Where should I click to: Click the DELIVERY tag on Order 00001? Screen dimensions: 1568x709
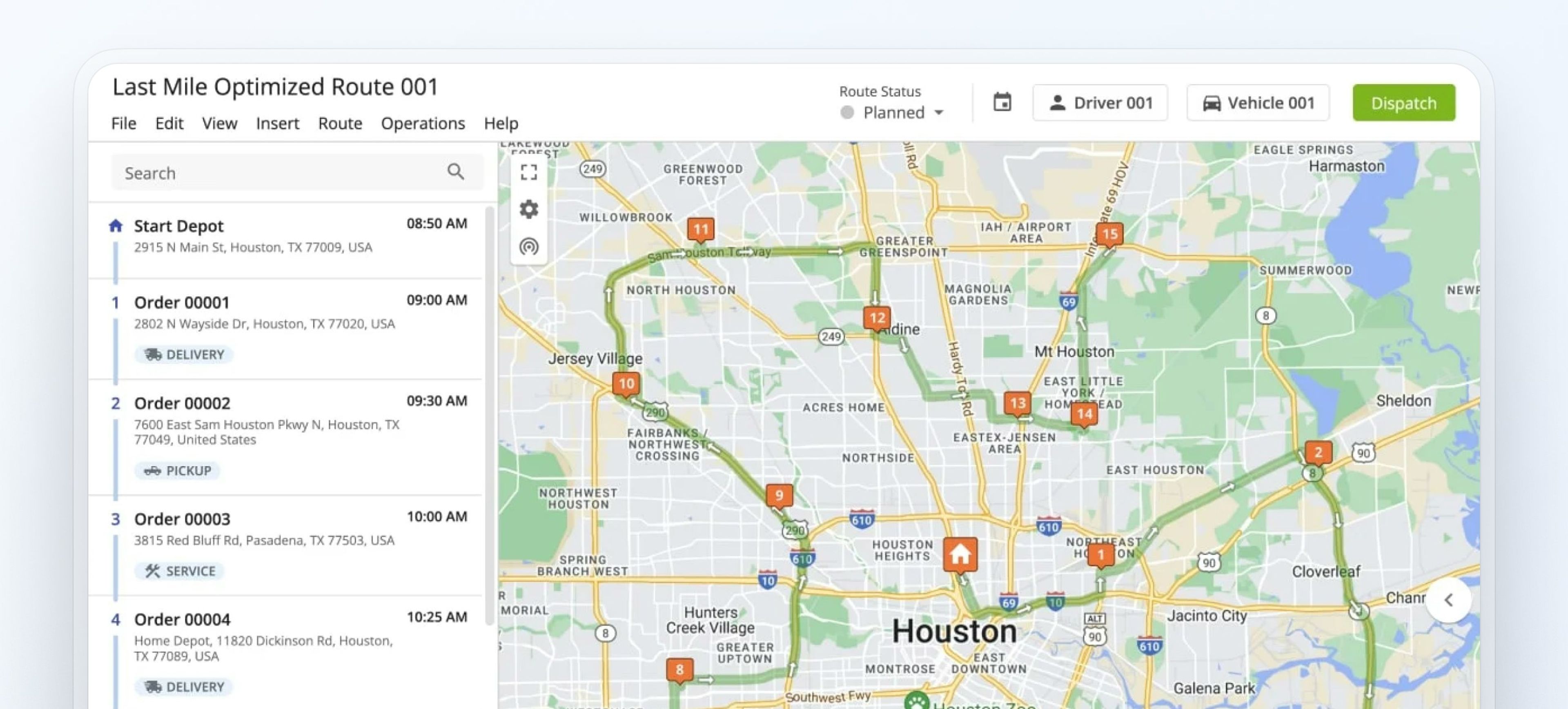pyautogui.click(x=184, y=354)
